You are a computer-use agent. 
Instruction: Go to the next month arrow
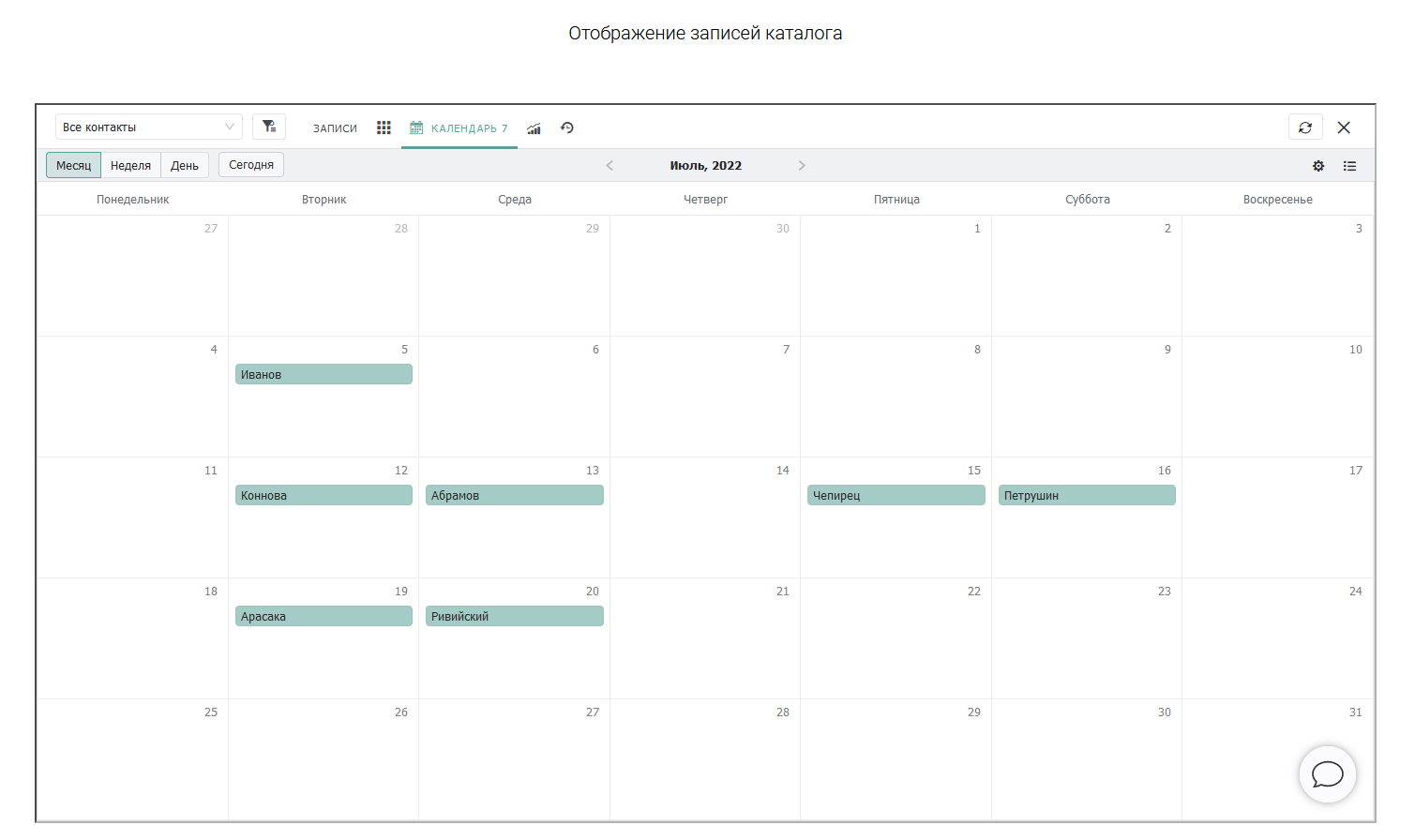[802, 165]
